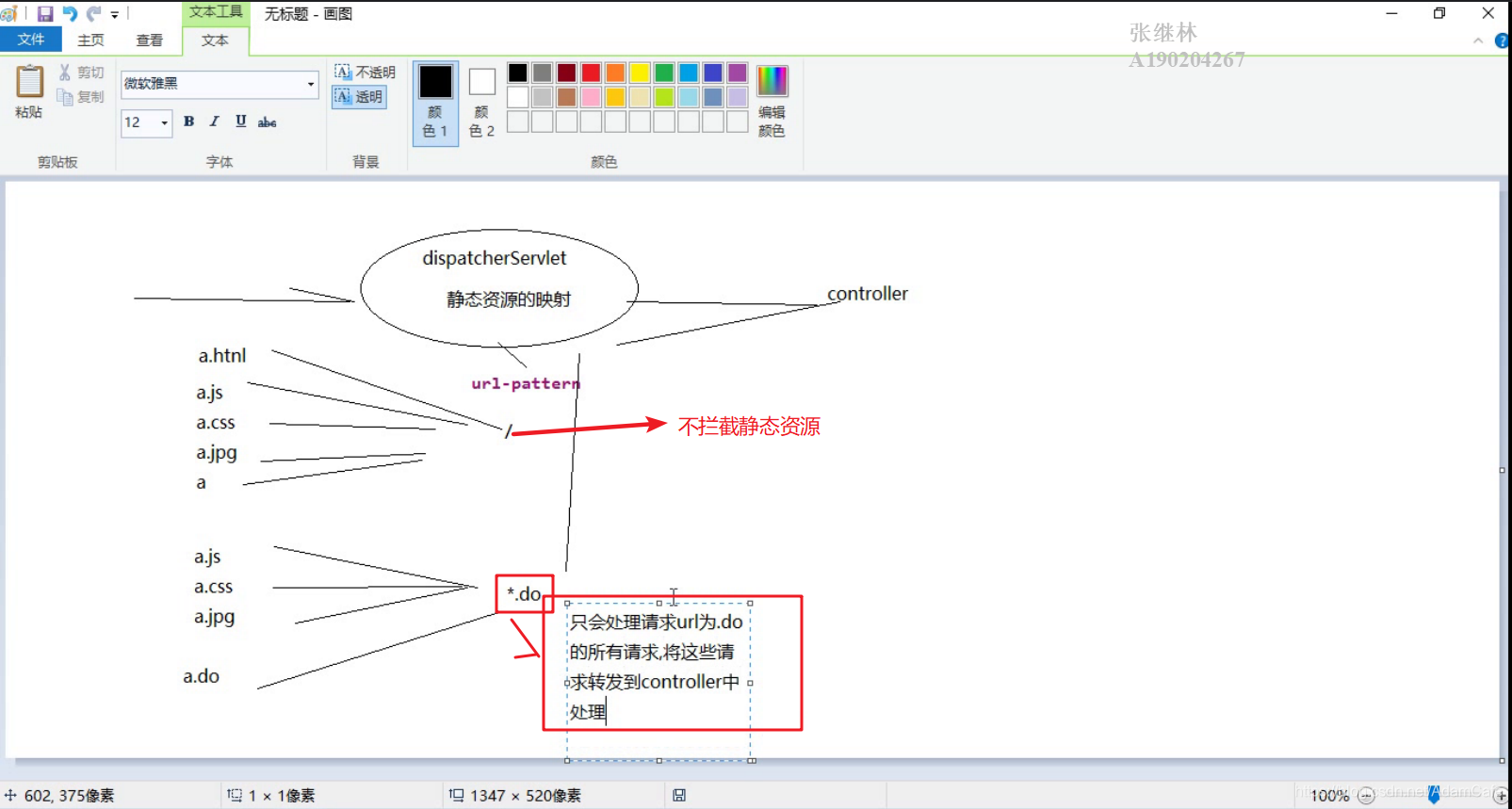Redo the last undone action
This screenshot has height=809, width=1512.
pyautogui.click(x=93, y=14)
